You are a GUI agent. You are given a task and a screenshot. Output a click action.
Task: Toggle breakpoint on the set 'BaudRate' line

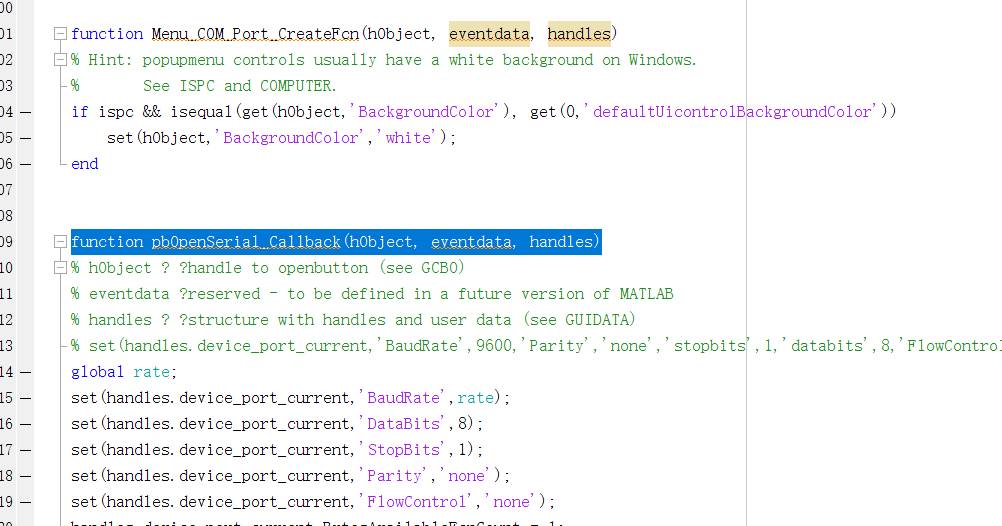pos(26,398)
